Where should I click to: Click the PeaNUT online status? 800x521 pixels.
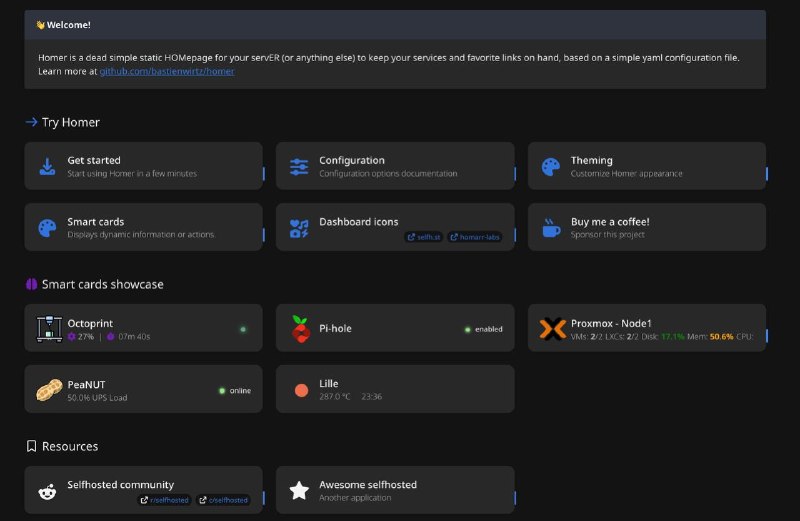[x=235, y=391]
